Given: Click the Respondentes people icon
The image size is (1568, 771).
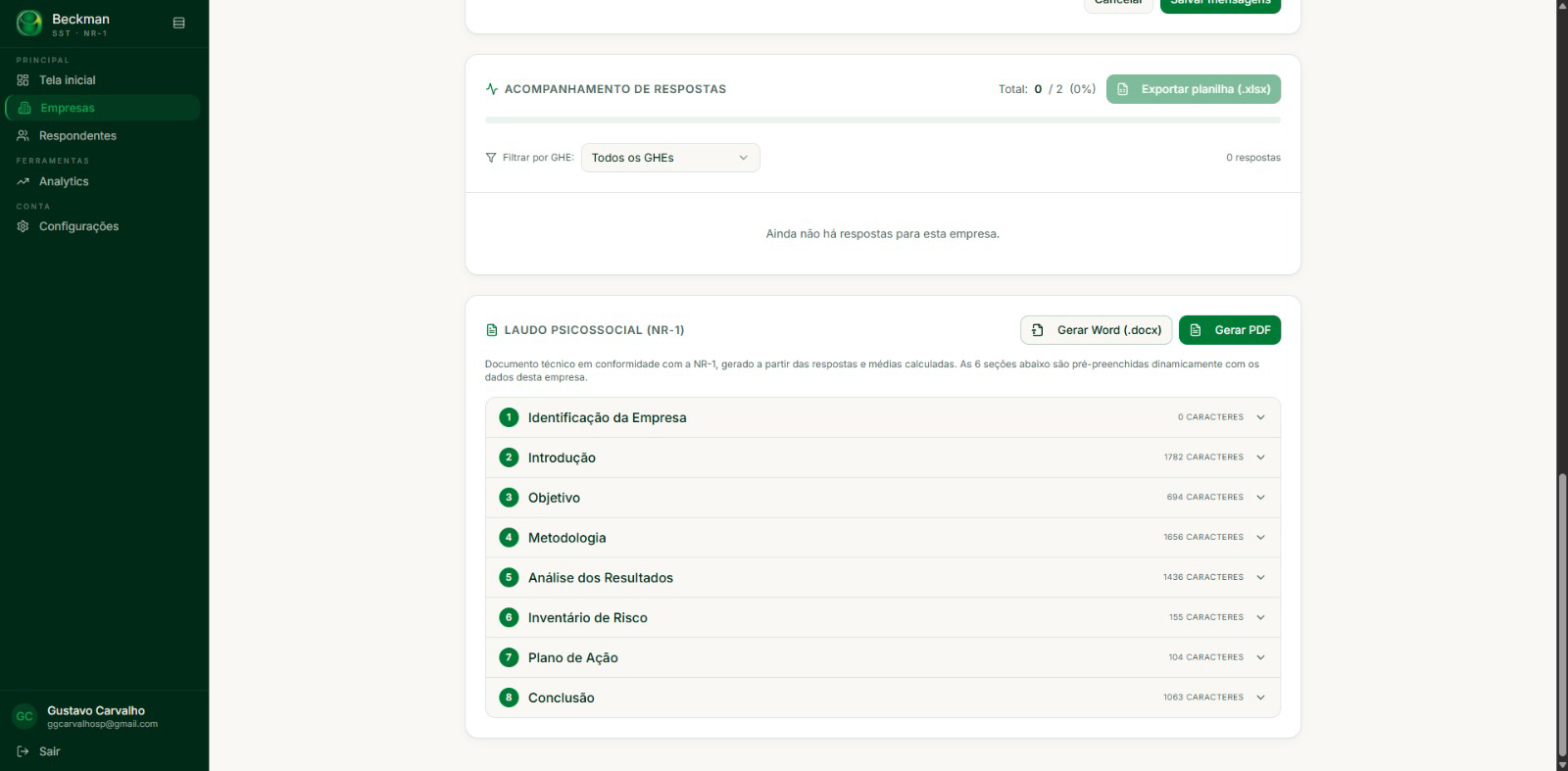Looking at the screenshot, I should click(x=23, y=135).
